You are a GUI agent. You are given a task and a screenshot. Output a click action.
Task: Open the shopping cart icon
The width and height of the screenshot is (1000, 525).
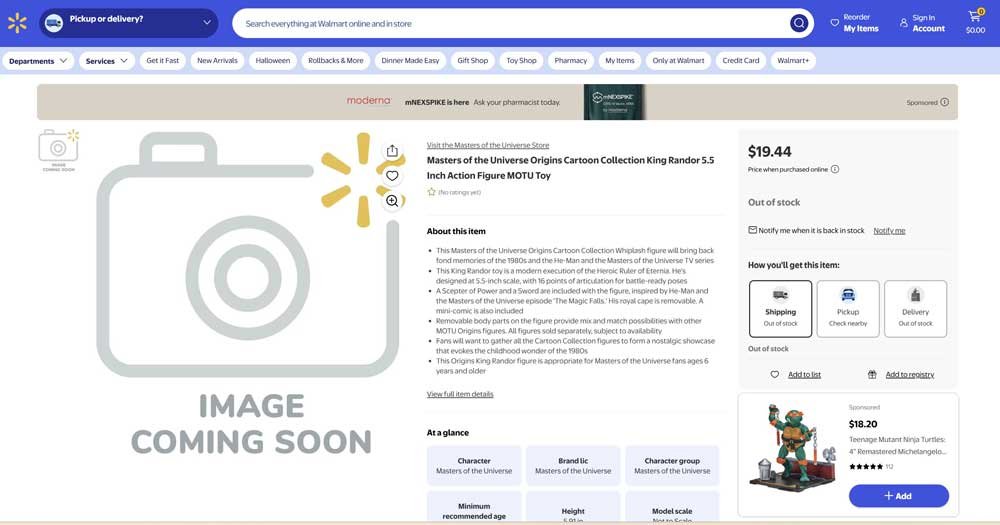974,17
